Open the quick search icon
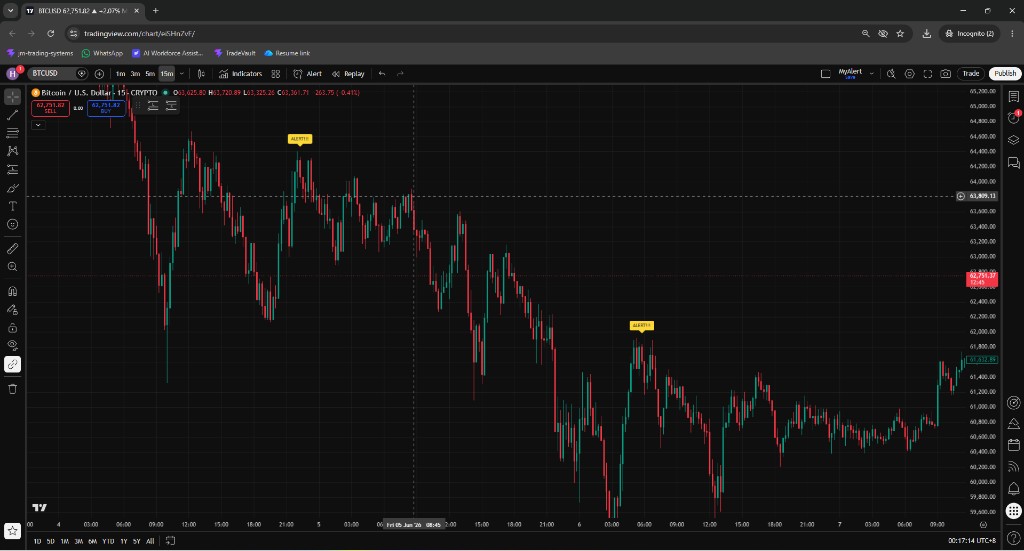 click(x=891, y=74)
